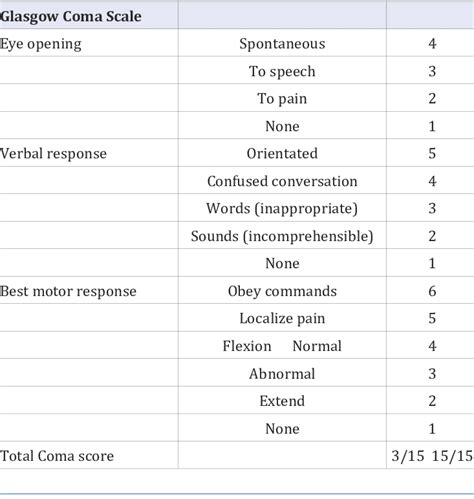Viewport: 474px width, 499px height.
Task: Click the Total Coma score label
Action: (x=57, y=456)
